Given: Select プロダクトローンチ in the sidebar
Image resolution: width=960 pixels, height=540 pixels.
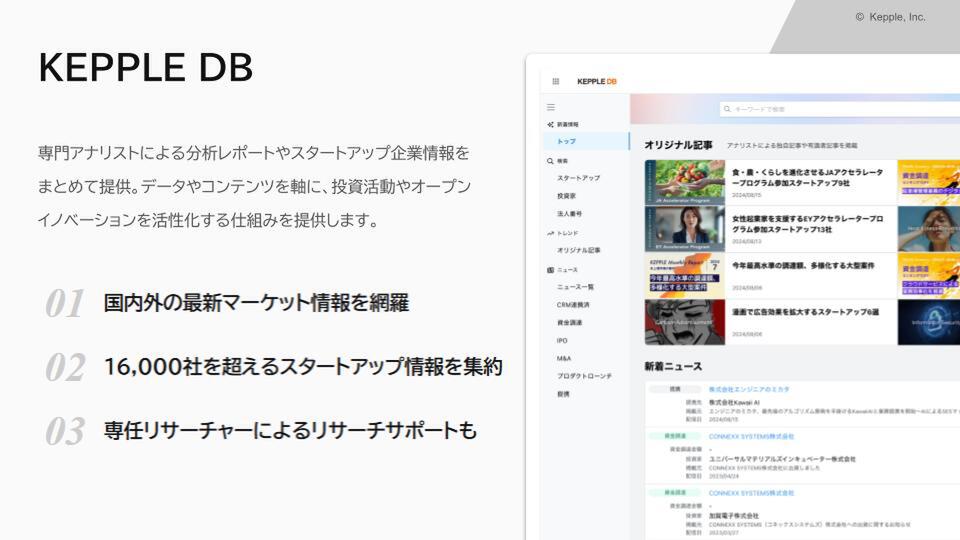Looking at the screenshot, I should click(584, 376).
